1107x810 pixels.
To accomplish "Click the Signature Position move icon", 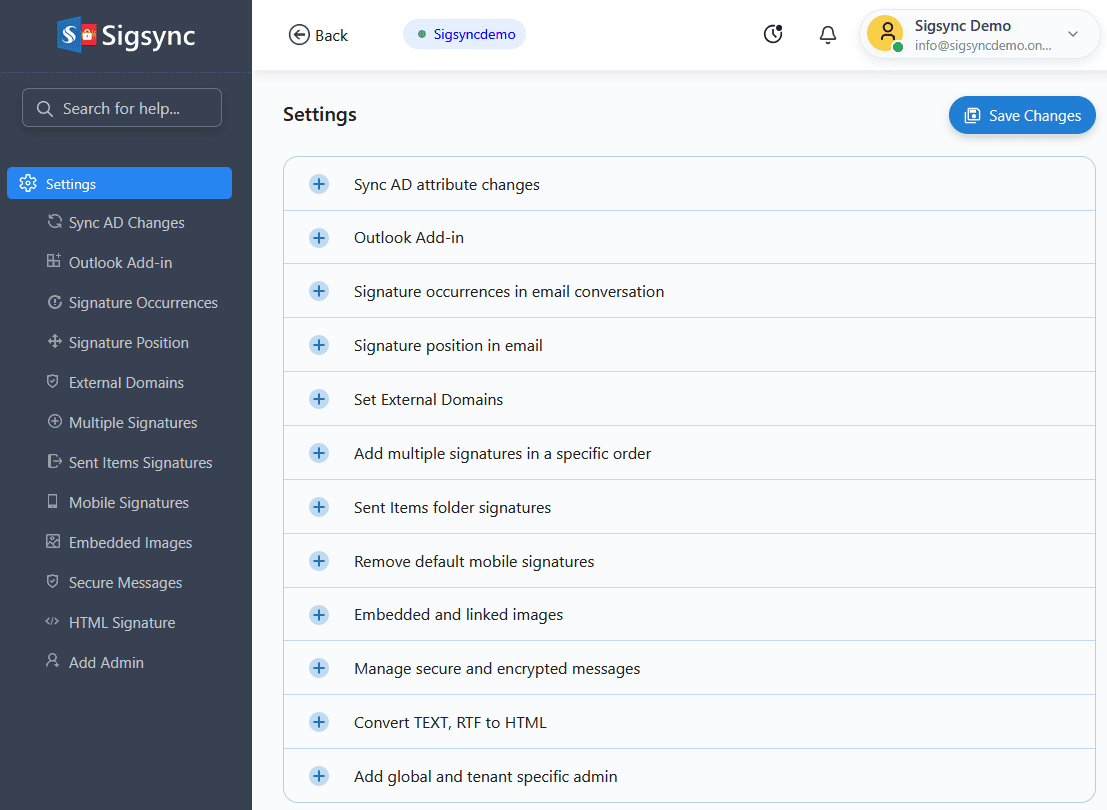I will pos(54,342).
